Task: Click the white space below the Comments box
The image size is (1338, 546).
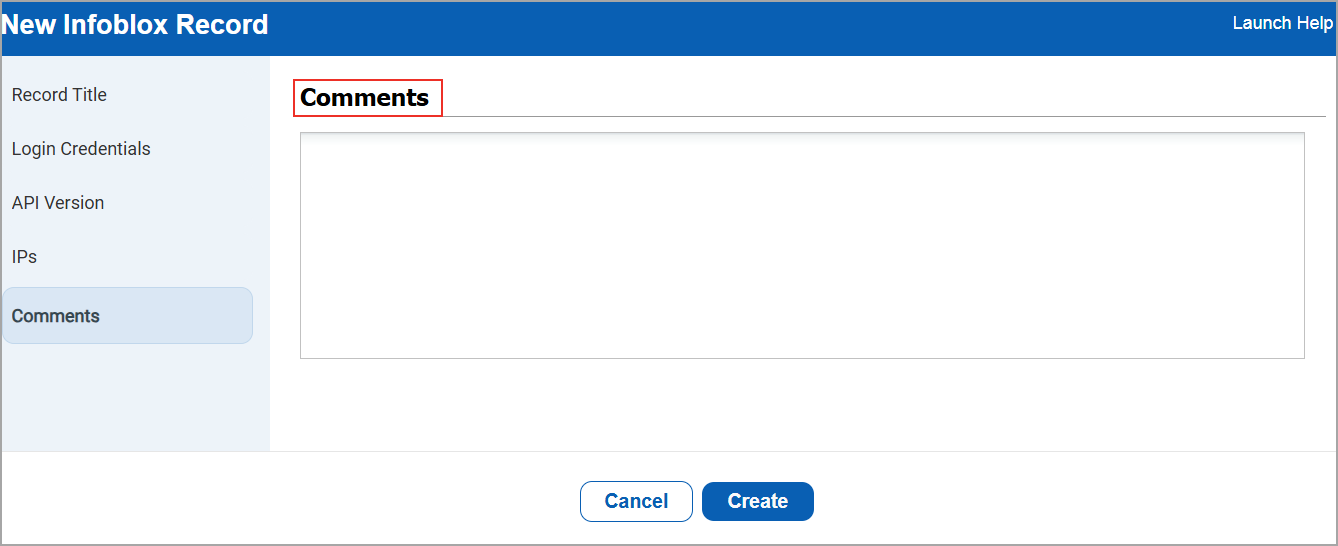Action: pos(800,405)
